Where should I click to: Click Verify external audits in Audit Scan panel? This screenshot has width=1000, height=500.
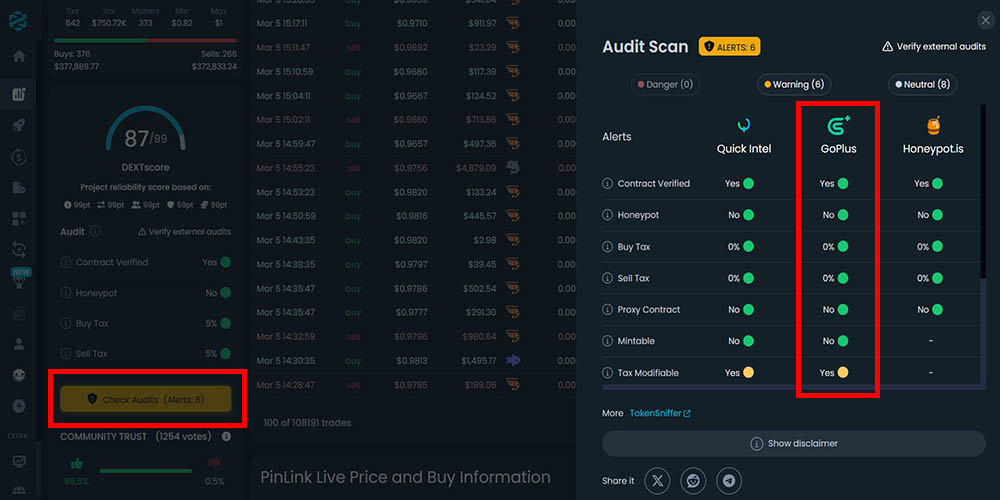point(934,47)
